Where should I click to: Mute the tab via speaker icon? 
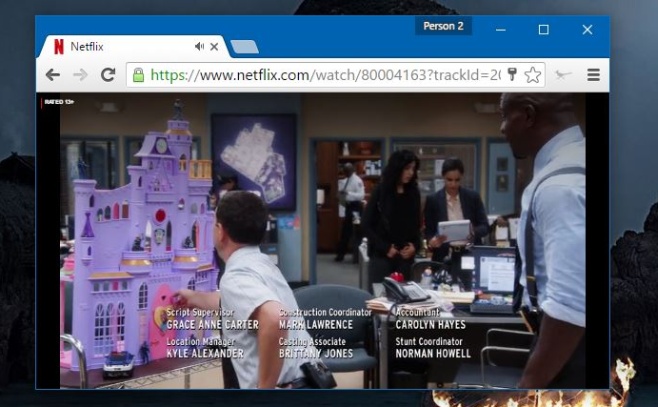click(x=199, y=47)
